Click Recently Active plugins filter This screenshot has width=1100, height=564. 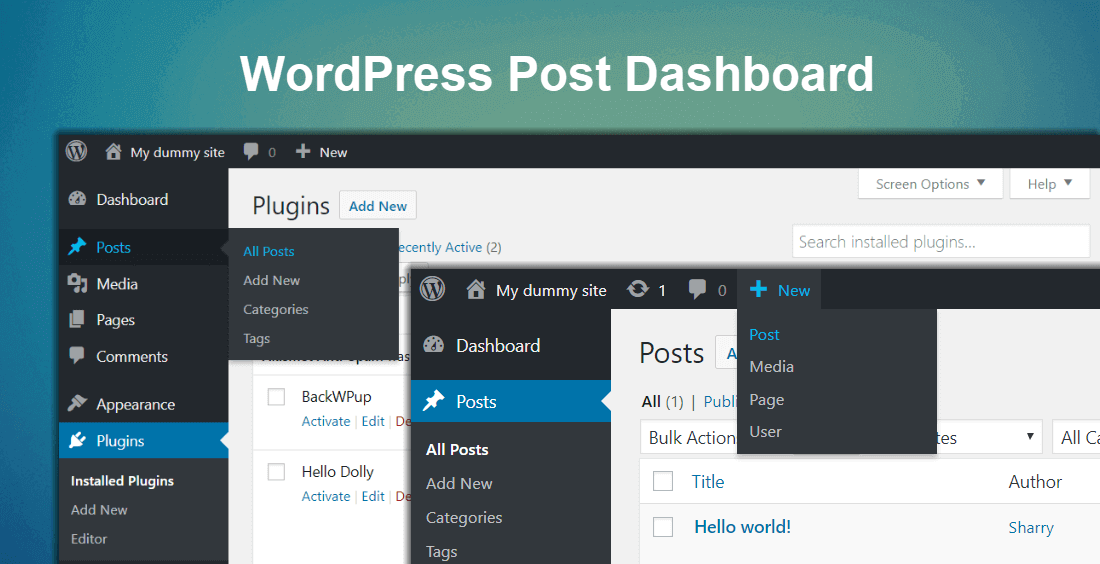click(450, 247)
